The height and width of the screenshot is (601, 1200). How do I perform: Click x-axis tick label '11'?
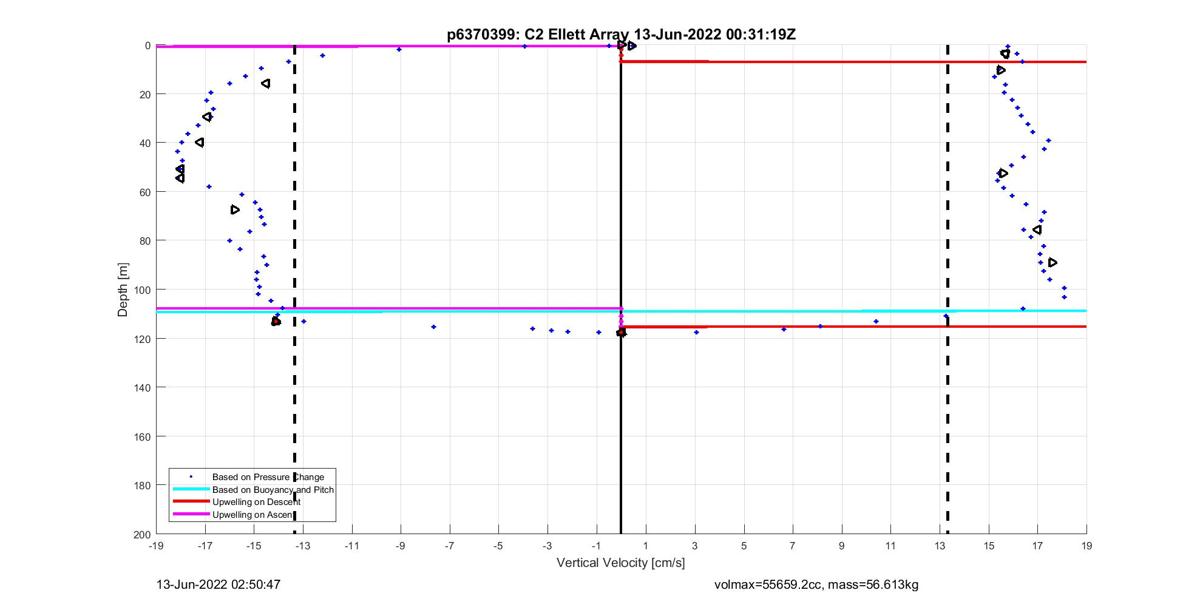click(x=890, y=546)
